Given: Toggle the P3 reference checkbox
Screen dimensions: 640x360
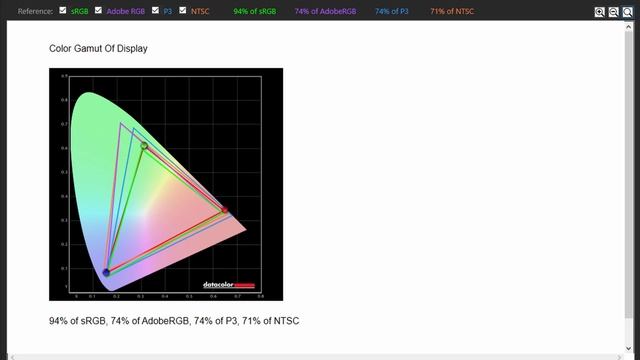Looking at the screenshot, I should [156, 10].
